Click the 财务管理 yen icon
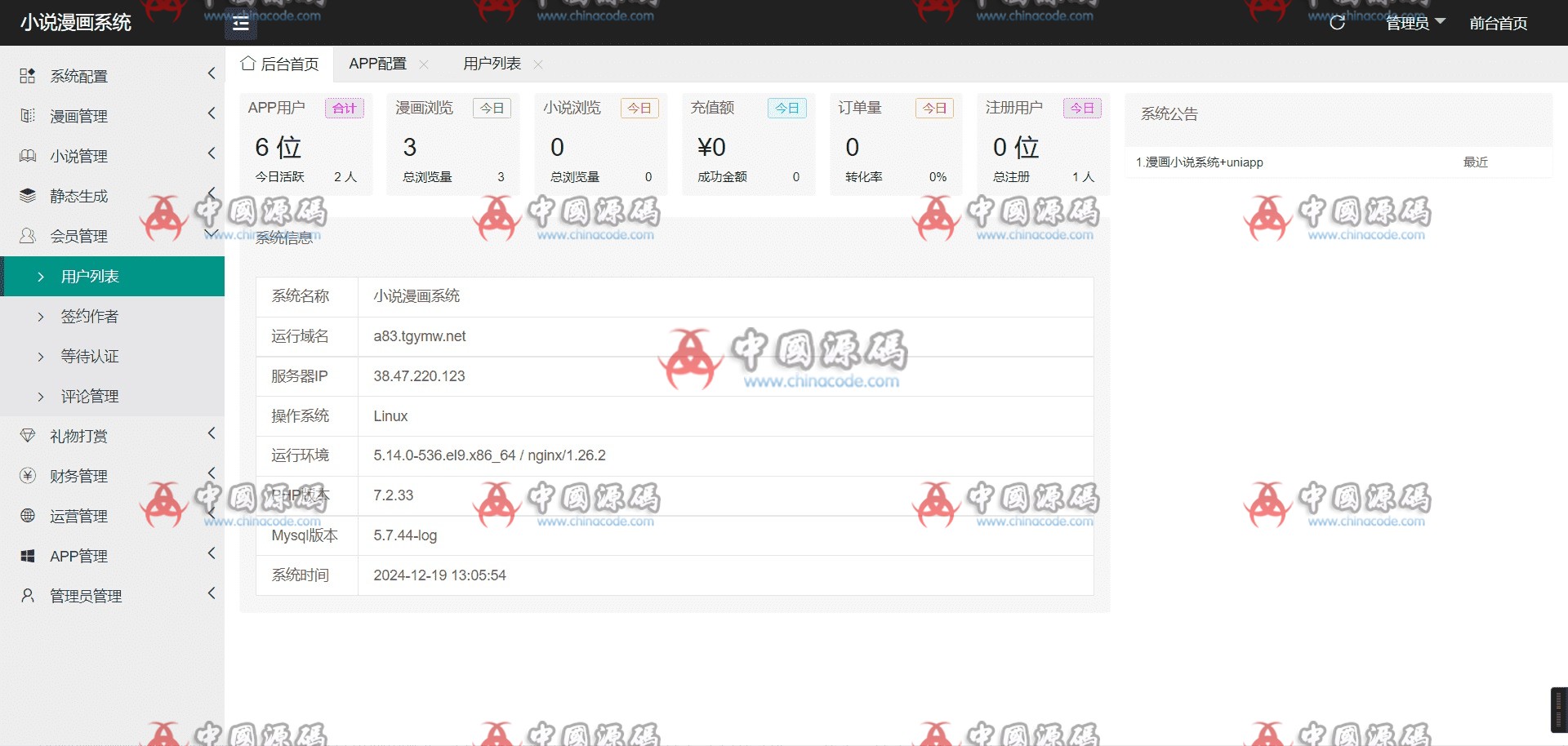1568x746 pixels. coord(27,476)
